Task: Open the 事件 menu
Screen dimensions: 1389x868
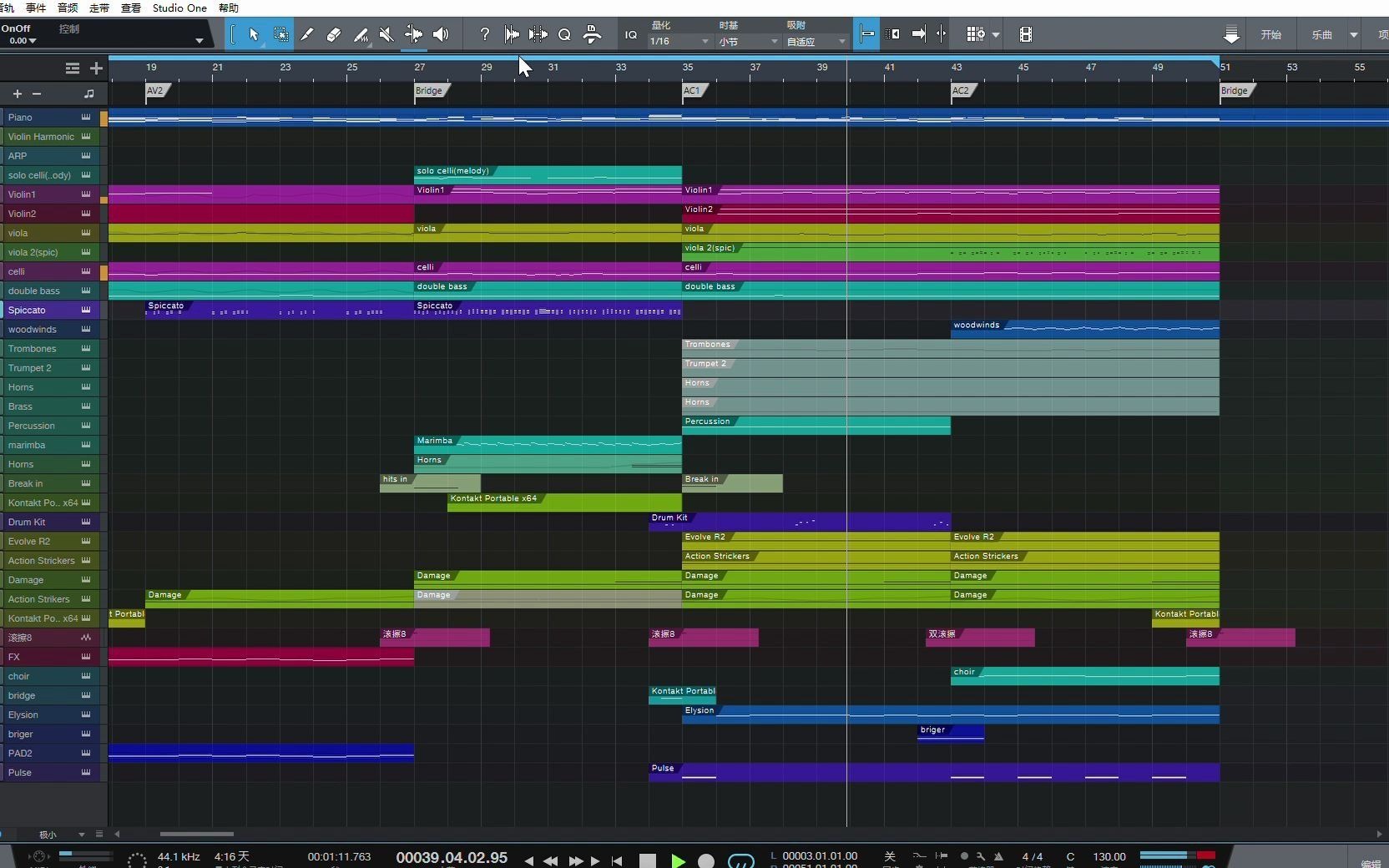Action: pos(36,8)
